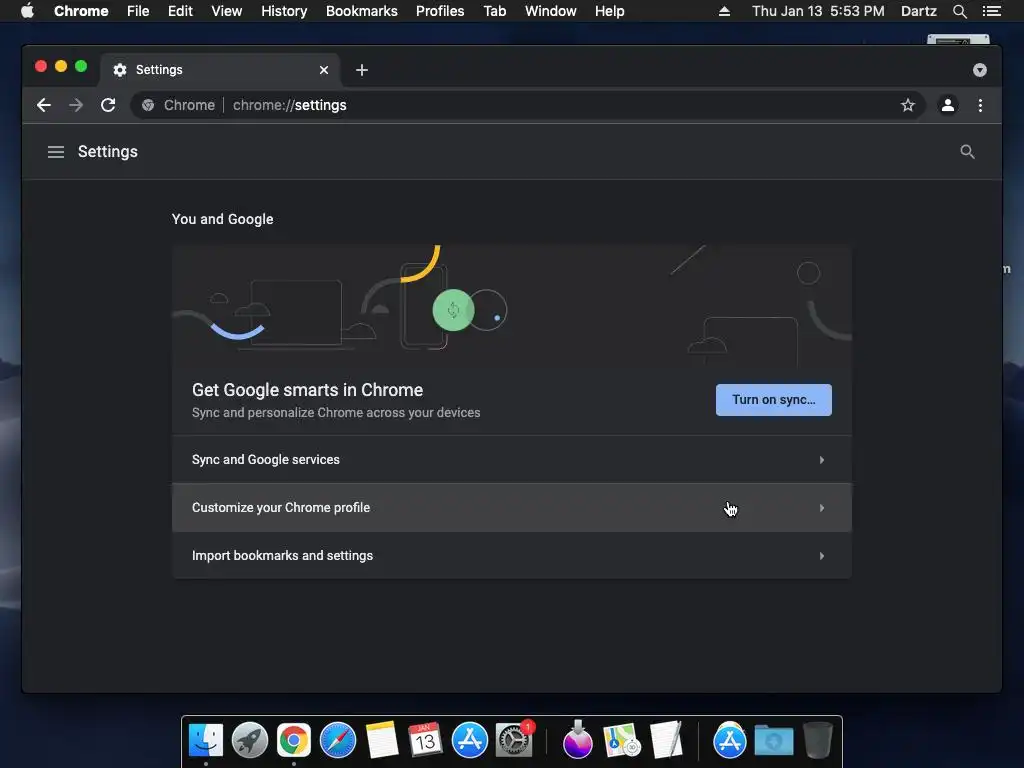The height and width of the screenshot is (768, 1024).
Task: Close the Settings tab
Action: click(x=323, y=70)
